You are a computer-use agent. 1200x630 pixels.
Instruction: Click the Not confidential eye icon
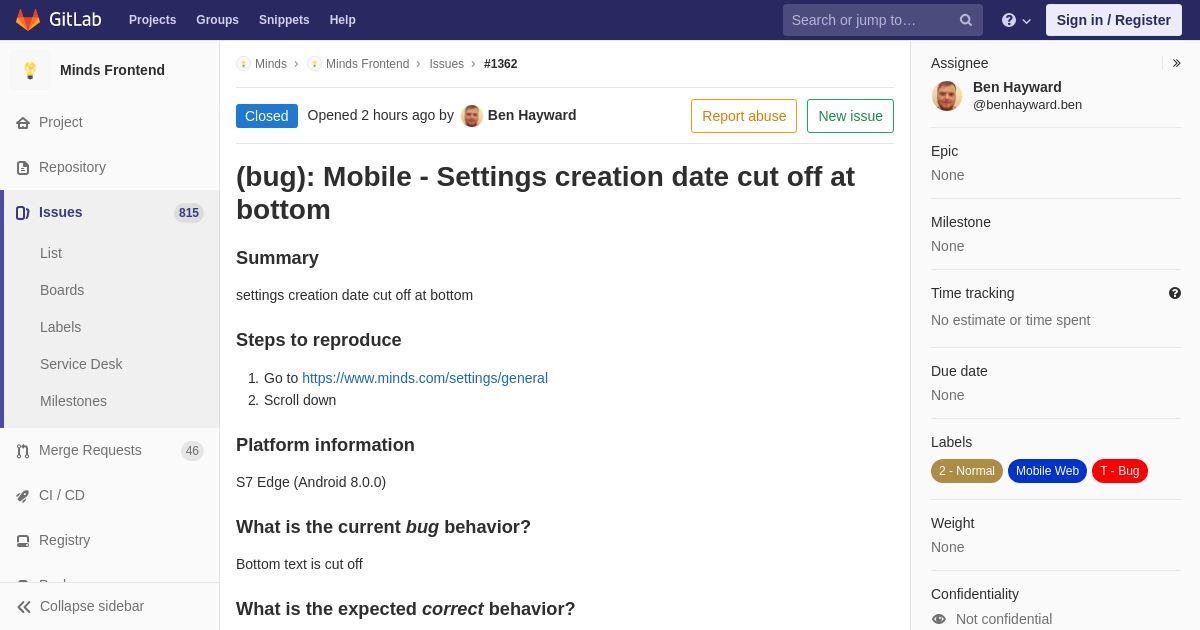[x=939, y=619]
